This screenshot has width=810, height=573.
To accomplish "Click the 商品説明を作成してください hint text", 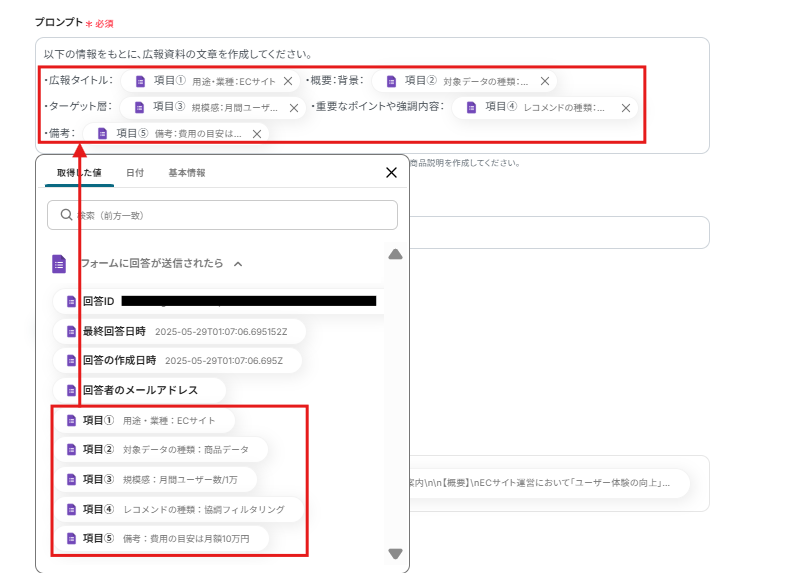I will coord(464,163).
